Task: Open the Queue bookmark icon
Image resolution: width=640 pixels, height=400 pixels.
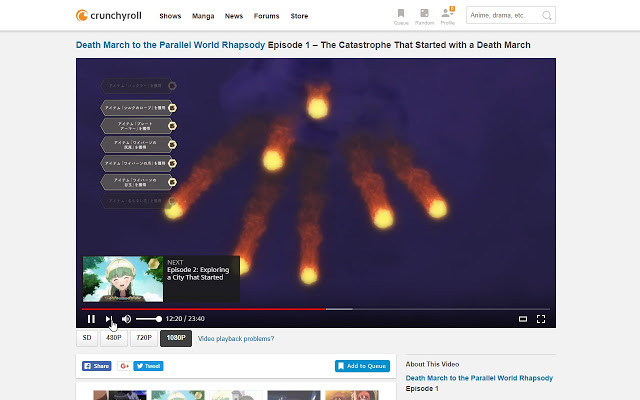Action: pyautogui.click(x=401, y=16)
